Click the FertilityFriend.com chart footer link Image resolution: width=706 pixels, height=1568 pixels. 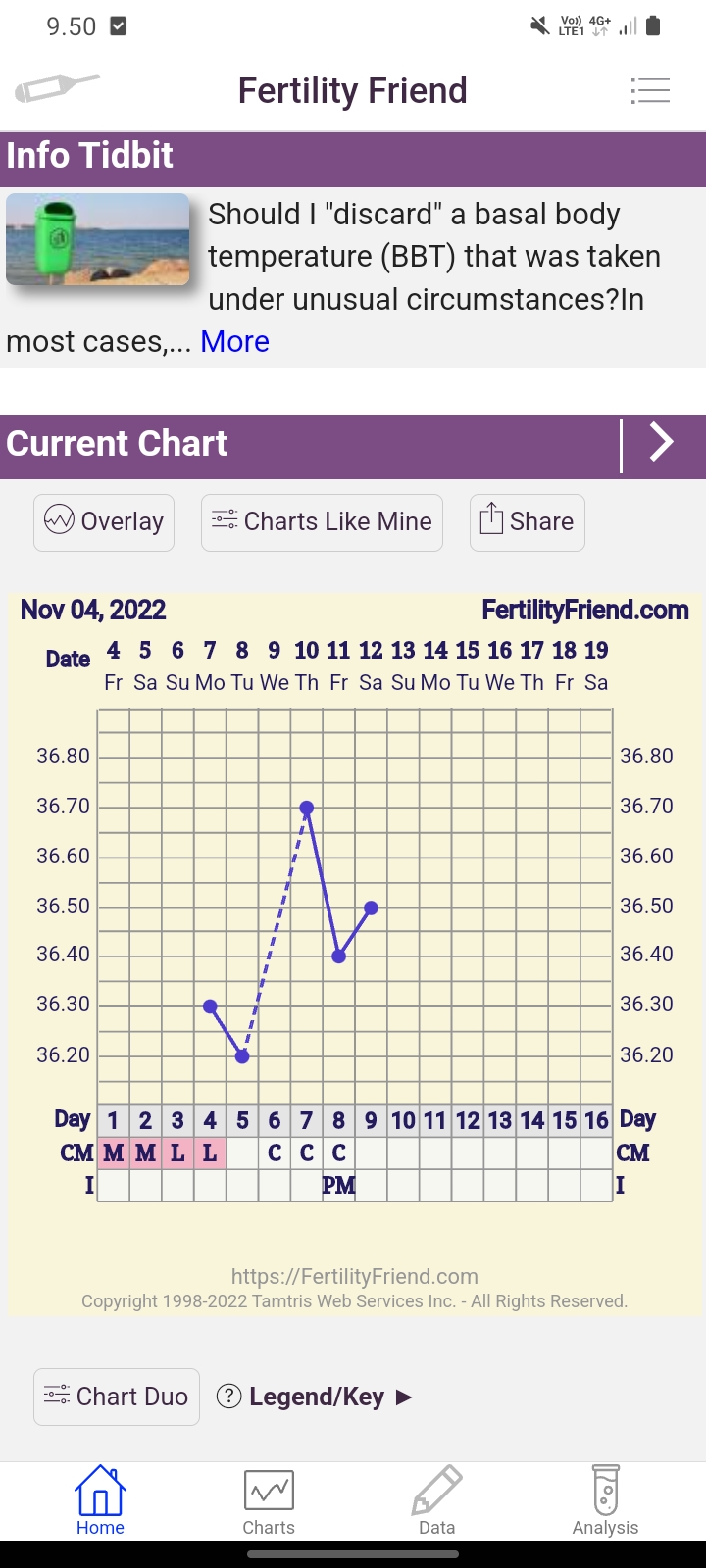pos(354,1276)
